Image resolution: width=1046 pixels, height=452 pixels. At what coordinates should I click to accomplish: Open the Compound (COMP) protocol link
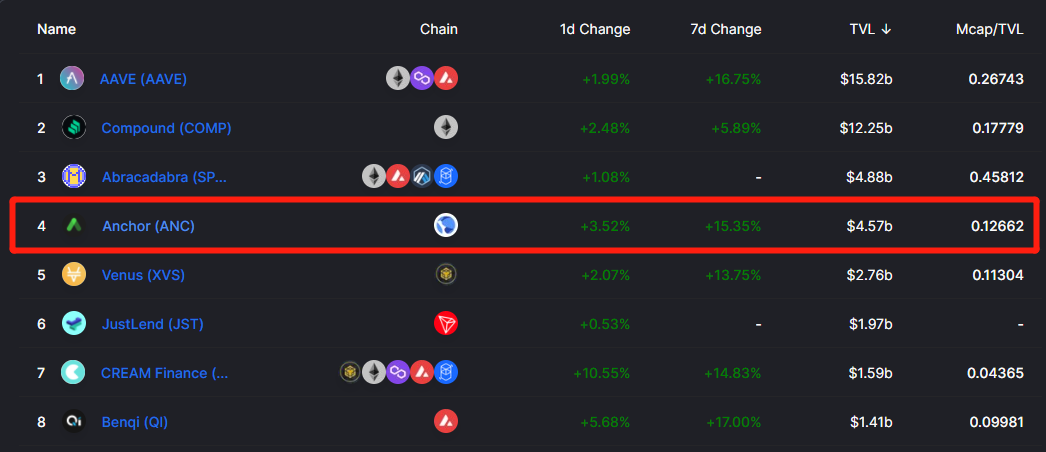(x=167, y=128)
